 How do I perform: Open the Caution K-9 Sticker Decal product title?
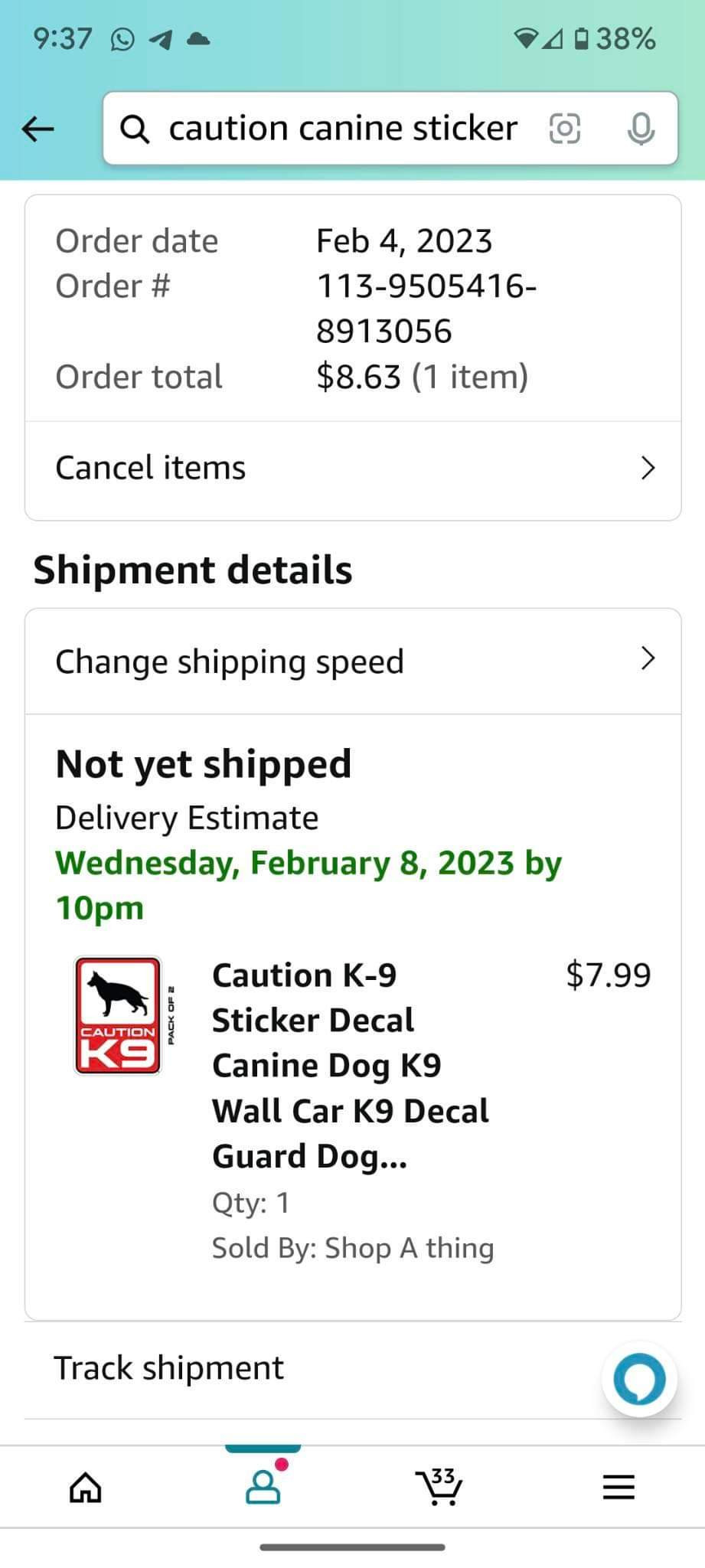(350, 1065)
